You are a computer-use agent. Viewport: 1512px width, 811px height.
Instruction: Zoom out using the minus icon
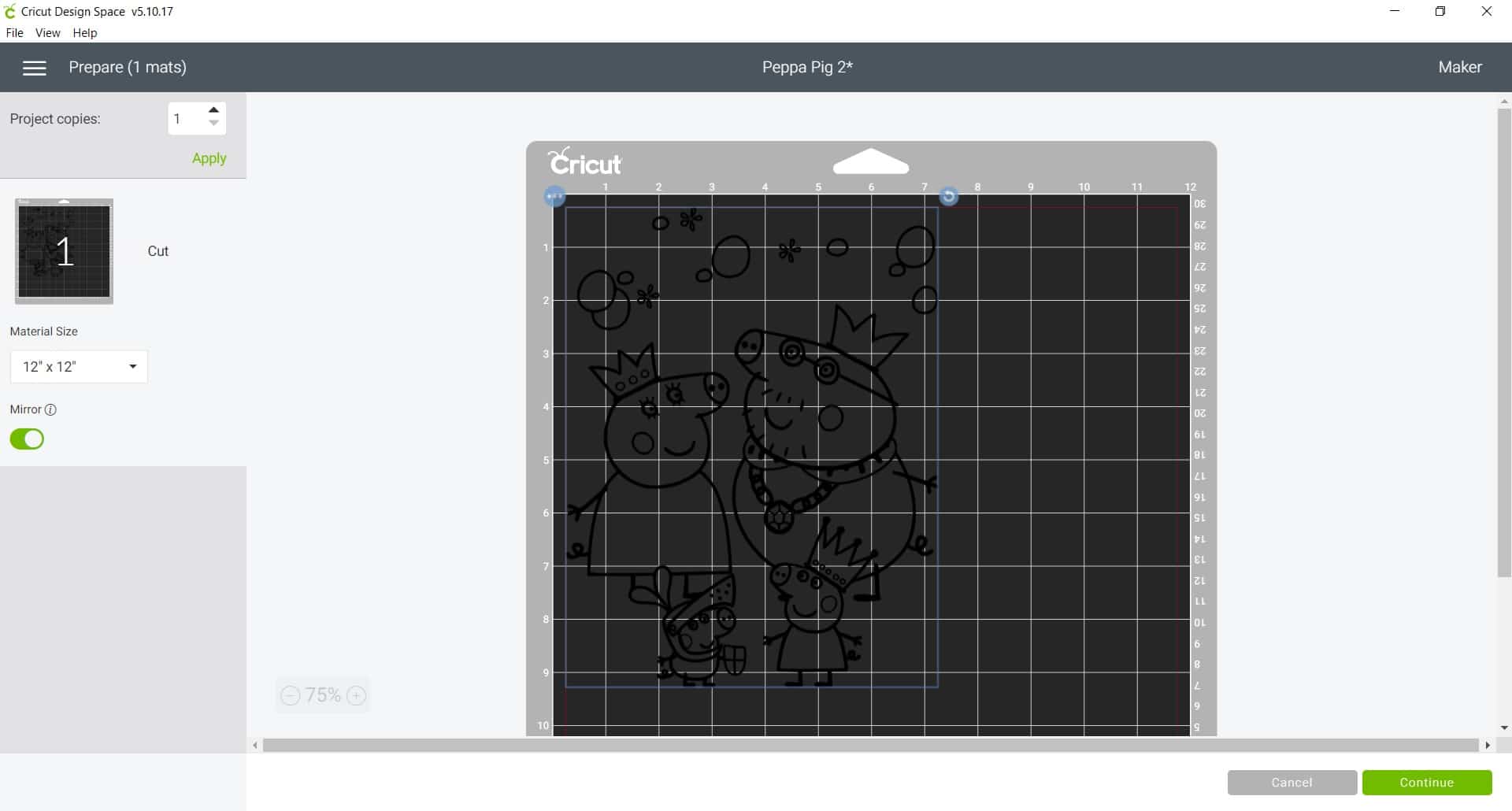tap(289, 695)
